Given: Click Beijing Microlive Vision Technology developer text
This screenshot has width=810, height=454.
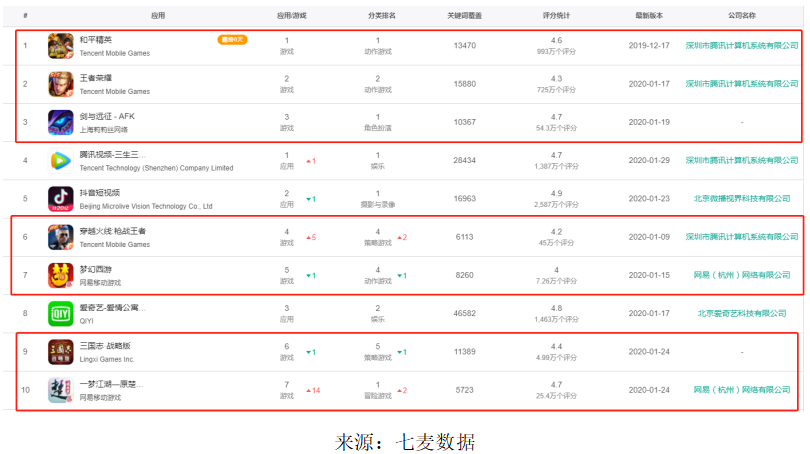Looking at the screenshot, I should click(x=146, y=206).
